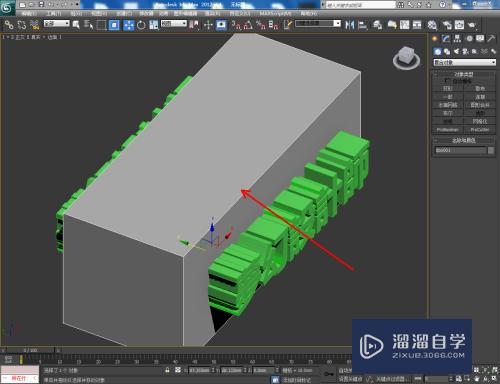Toggle the Angle Snap button
500x384 pixels.
click(x=248, y=25)
